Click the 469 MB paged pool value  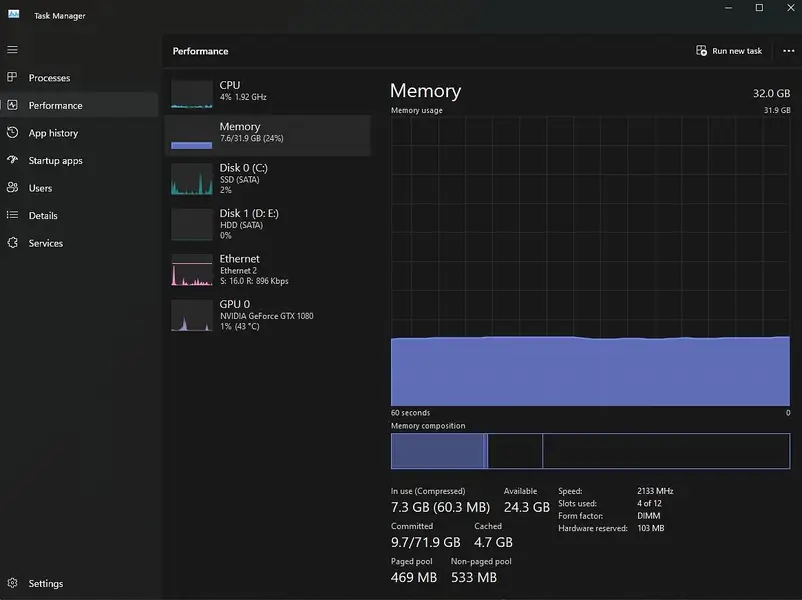coord(414,577)
